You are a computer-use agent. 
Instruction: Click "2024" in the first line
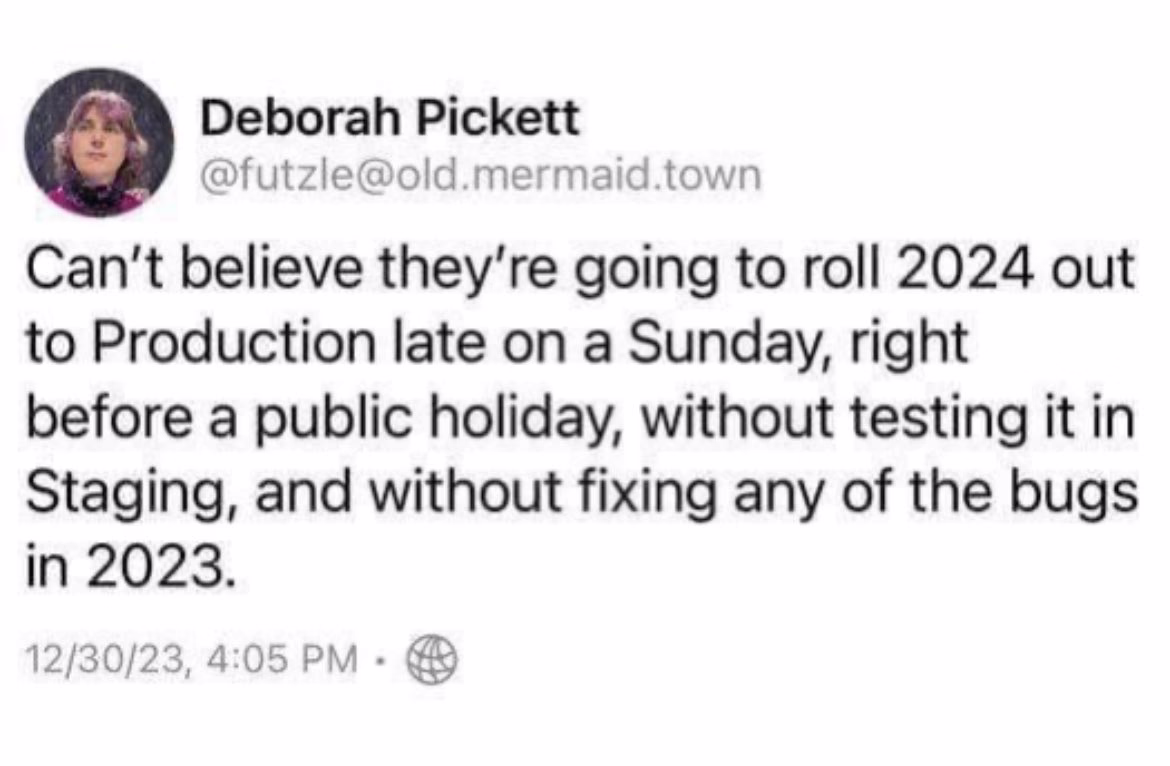966,267
